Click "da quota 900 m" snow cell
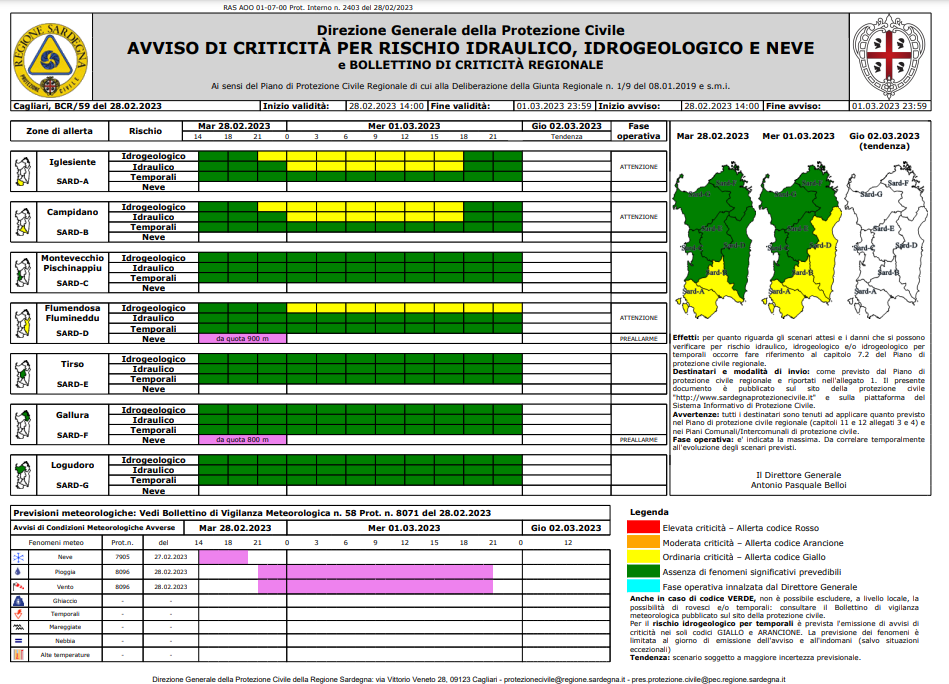 pos(243,339)
